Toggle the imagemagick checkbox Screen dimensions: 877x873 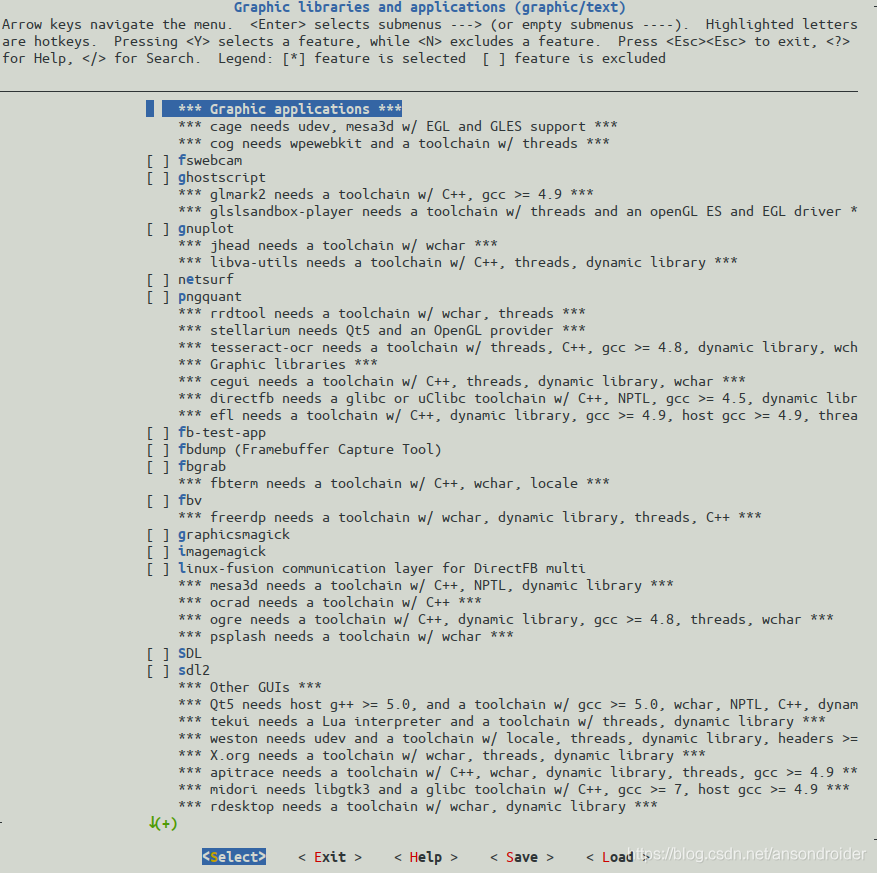(158, 552)
